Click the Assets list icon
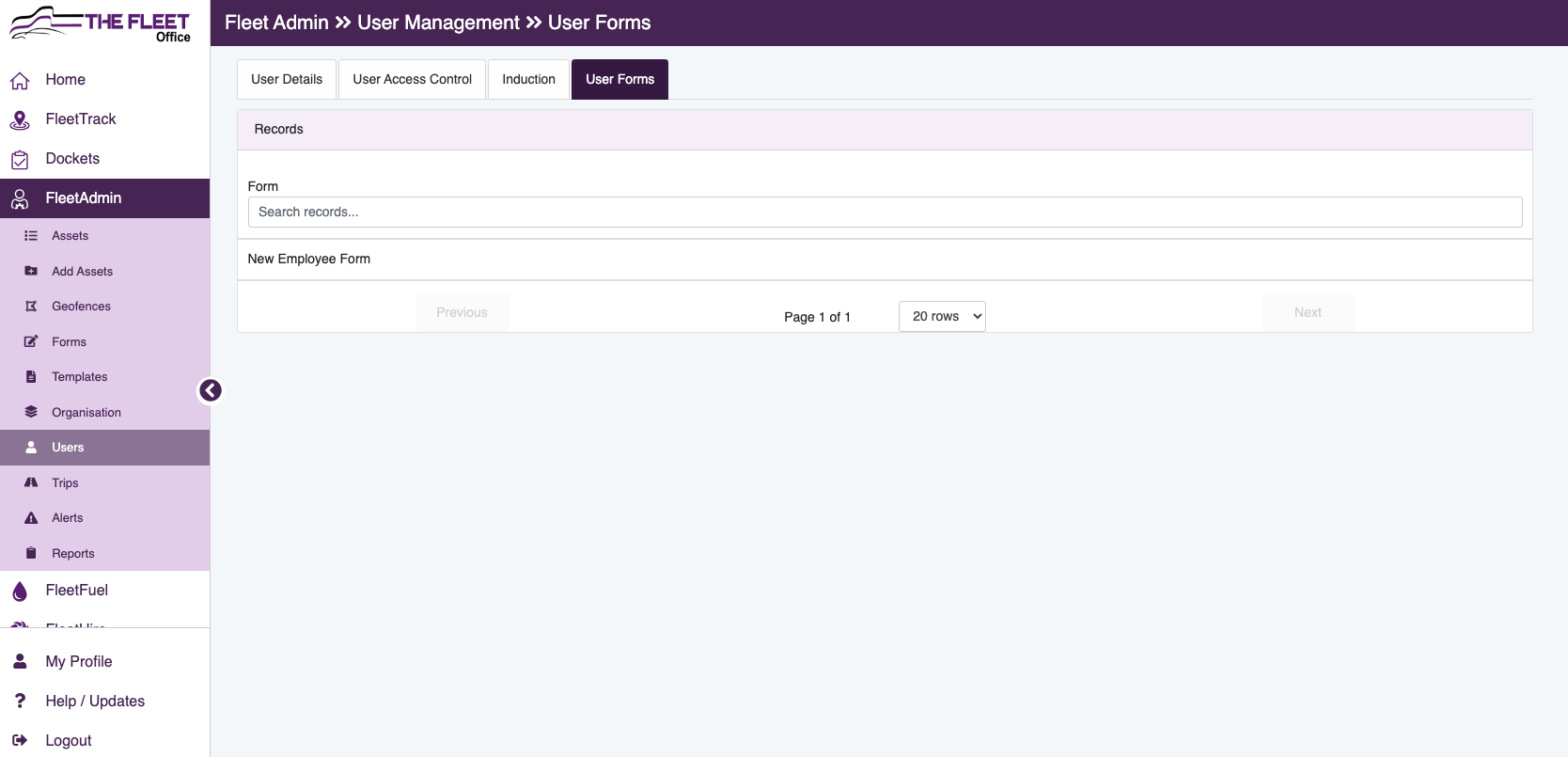The image size is (1568, 757). pos(31,236)
